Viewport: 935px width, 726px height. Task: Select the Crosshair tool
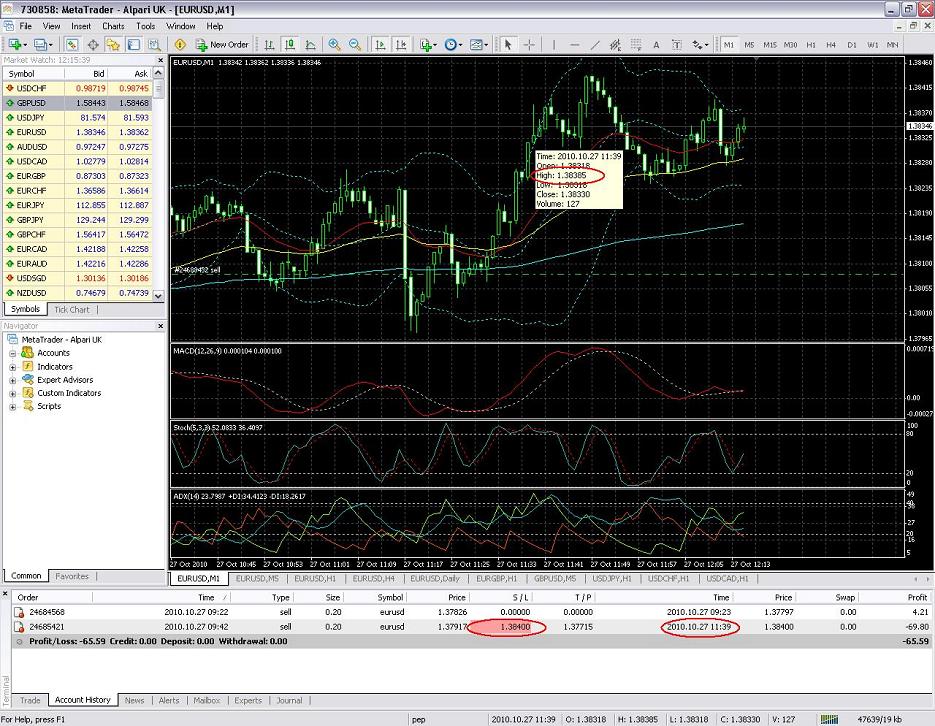point(529,44)
